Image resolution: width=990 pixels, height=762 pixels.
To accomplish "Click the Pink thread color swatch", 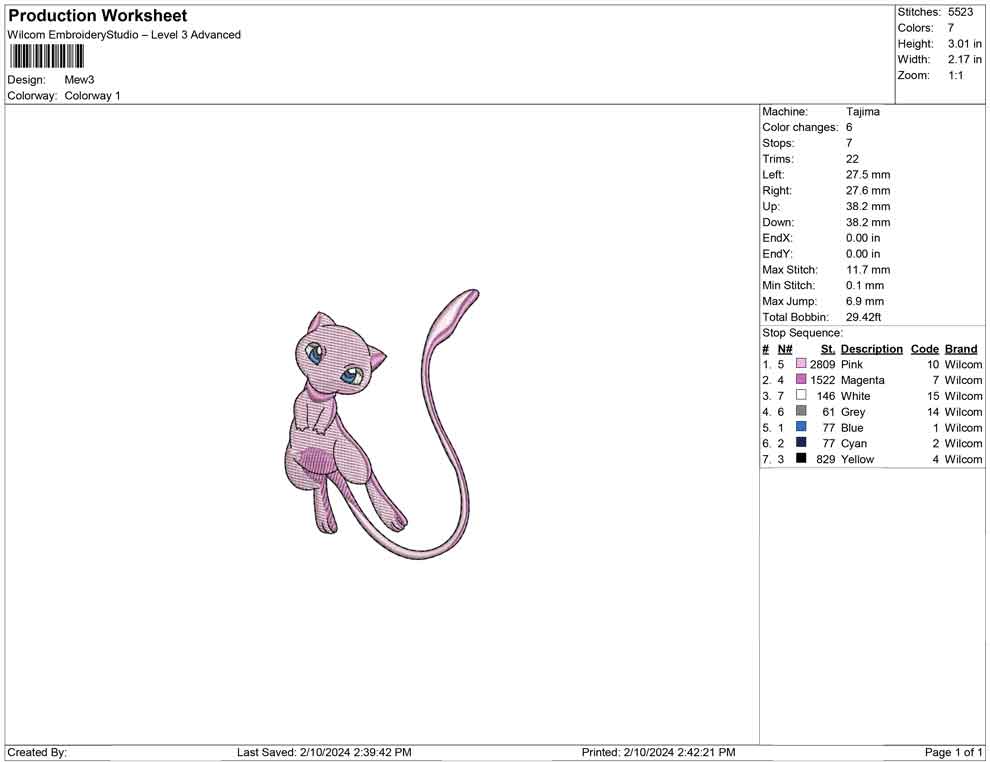I will [801, 364].
